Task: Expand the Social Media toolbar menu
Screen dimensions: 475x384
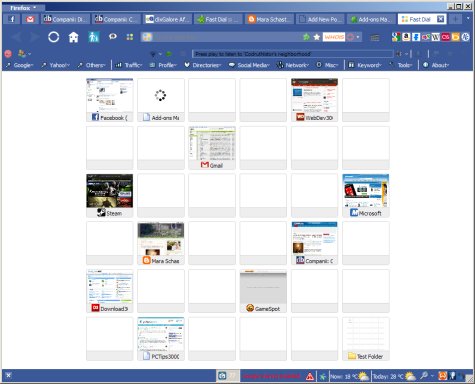Action: 249,65
